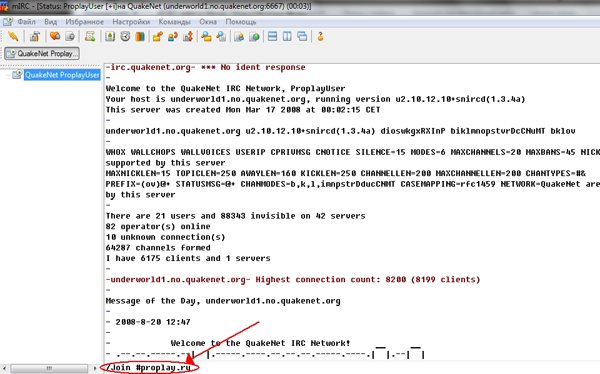
Task: Tile windows vertically icon
Action: pos(287,36)
